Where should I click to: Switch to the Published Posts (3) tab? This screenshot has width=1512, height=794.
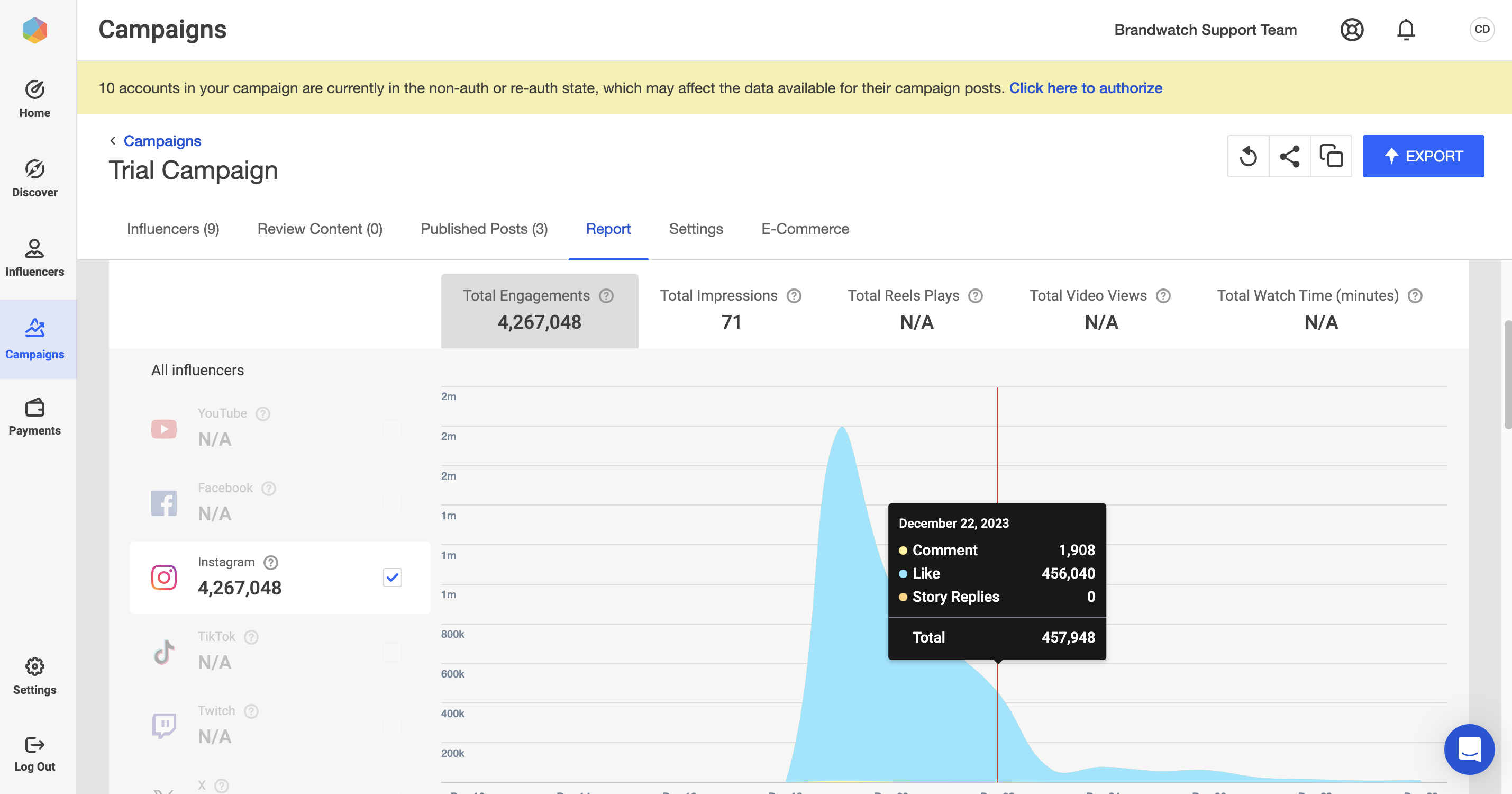click(x=484, y=229)
